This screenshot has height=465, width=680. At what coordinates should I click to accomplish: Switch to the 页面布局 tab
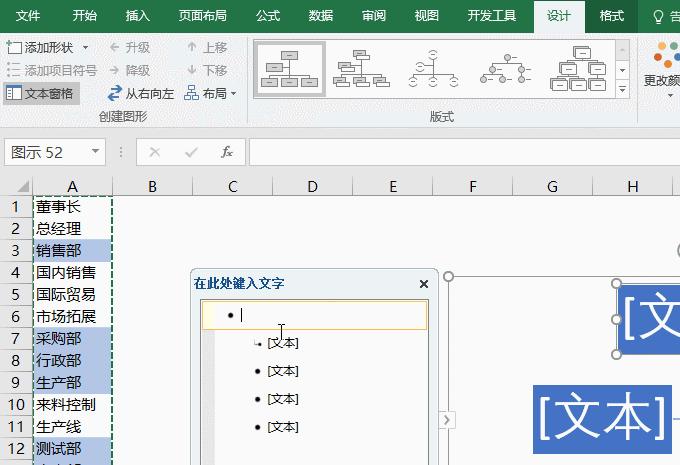[203, 16]
